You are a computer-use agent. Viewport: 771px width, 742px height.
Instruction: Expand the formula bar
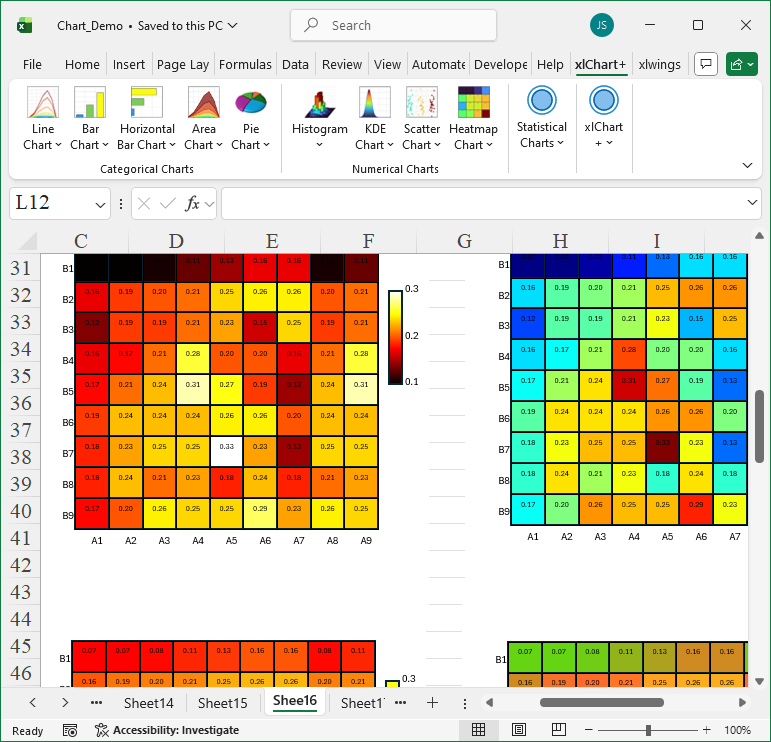pyautogui.click(x=753, y=204)
